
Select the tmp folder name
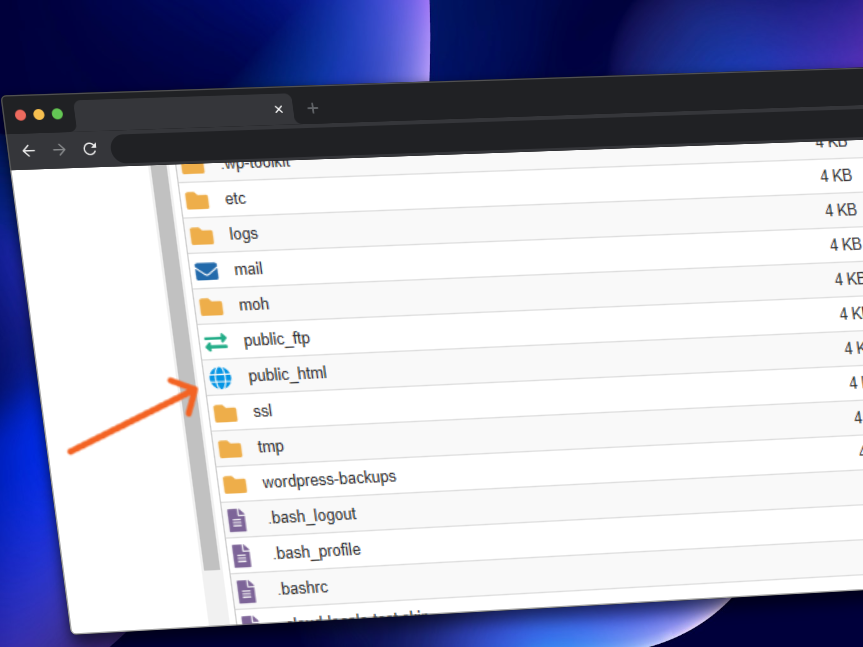[x=271, y=446]
